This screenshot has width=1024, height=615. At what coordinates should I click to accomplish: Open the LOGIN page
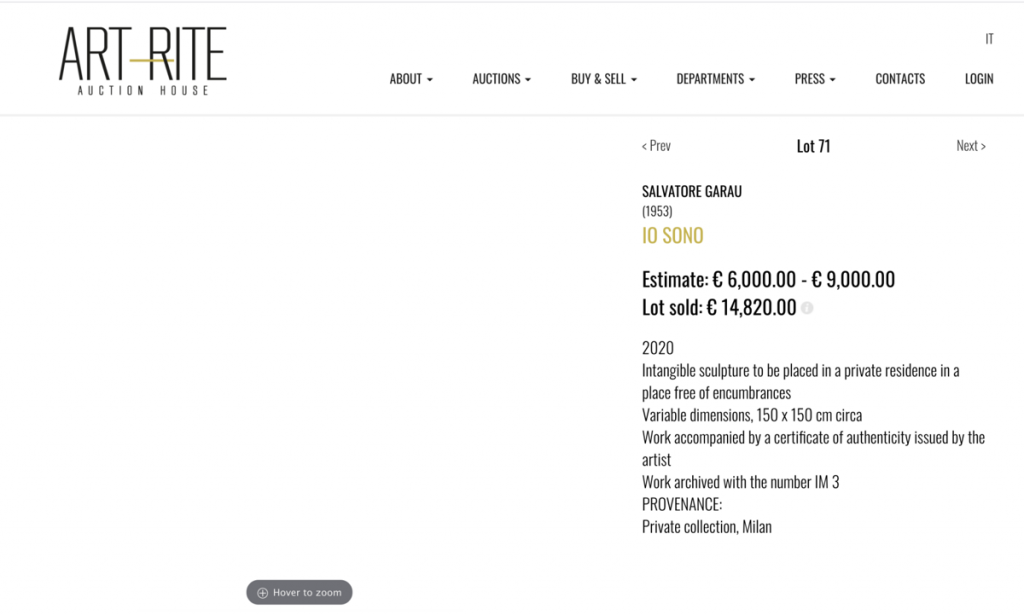pyautogui.click(x=979, y=79)
